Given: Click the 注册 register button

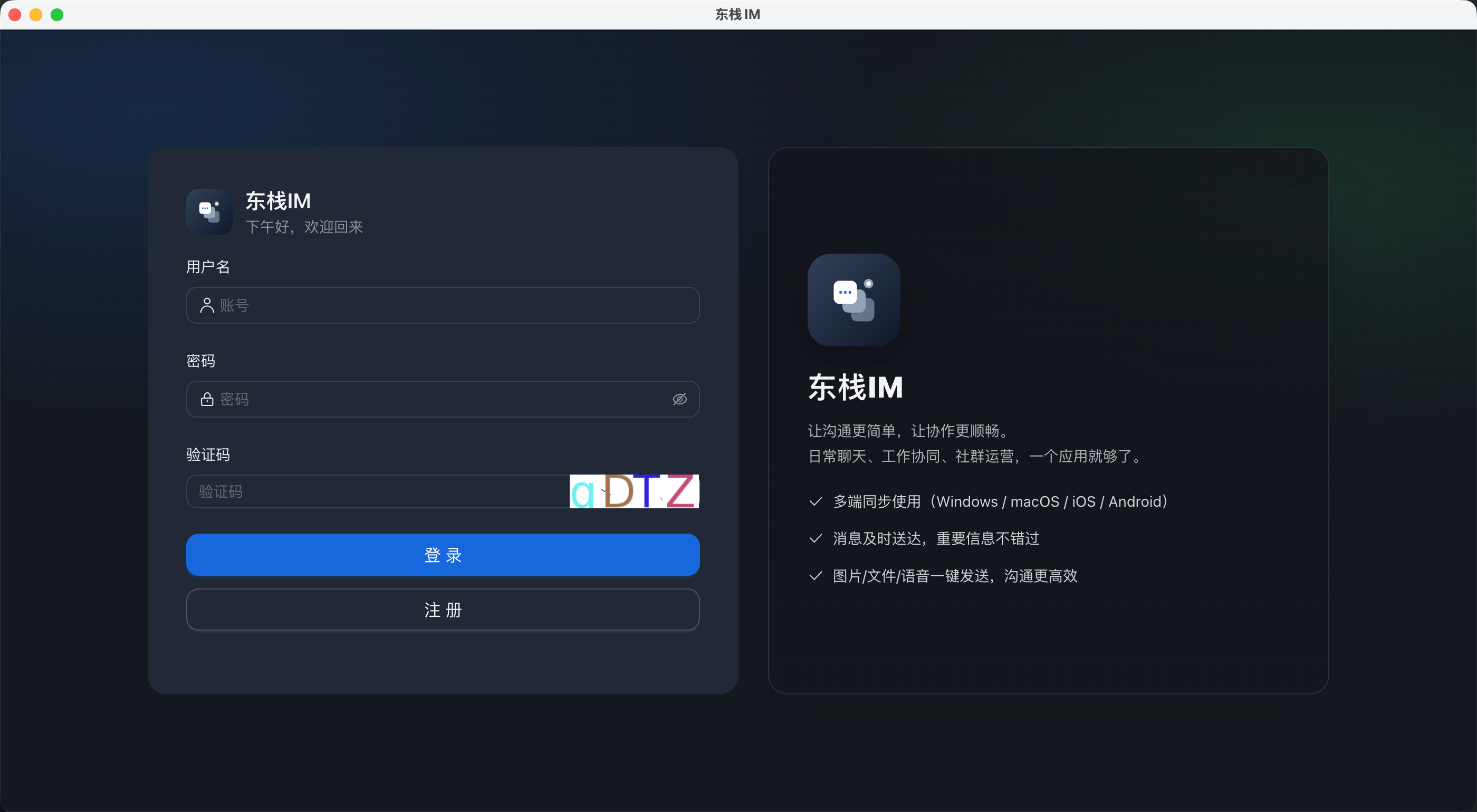Looking at the screenshot, I should pos(443,610).
